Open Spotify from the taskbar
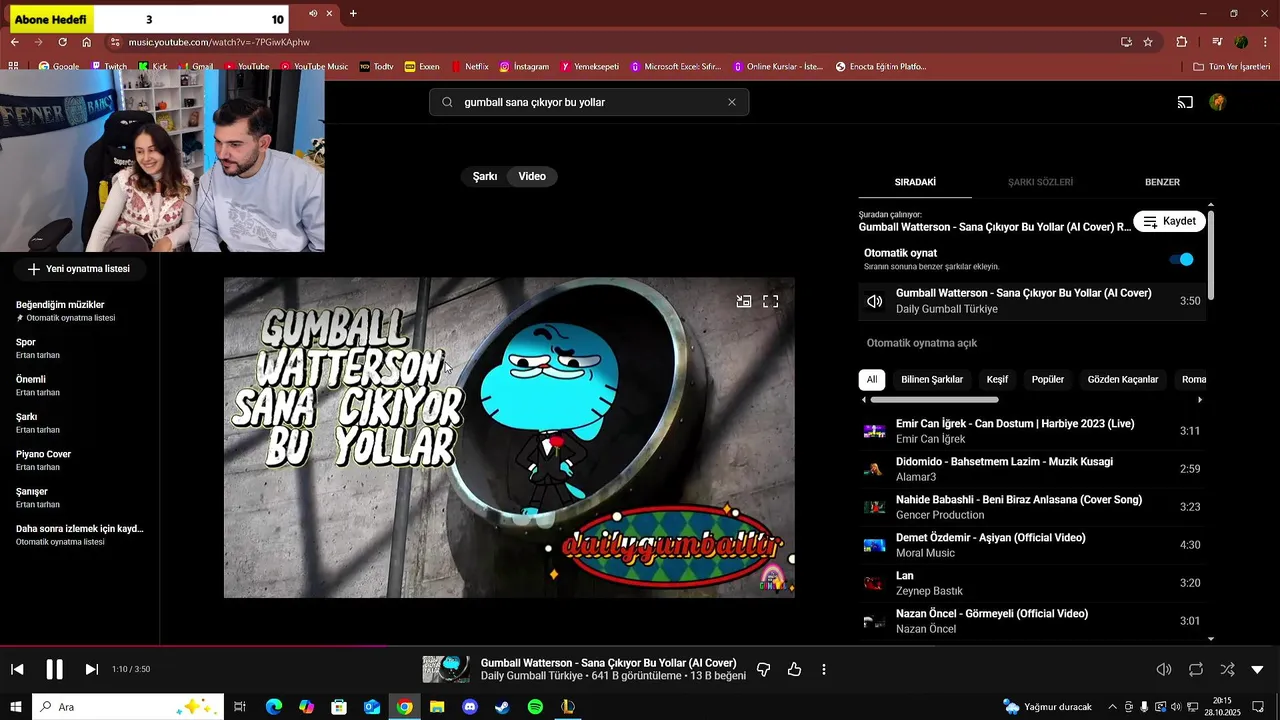The image size is (1280, 720). point(535,707)
